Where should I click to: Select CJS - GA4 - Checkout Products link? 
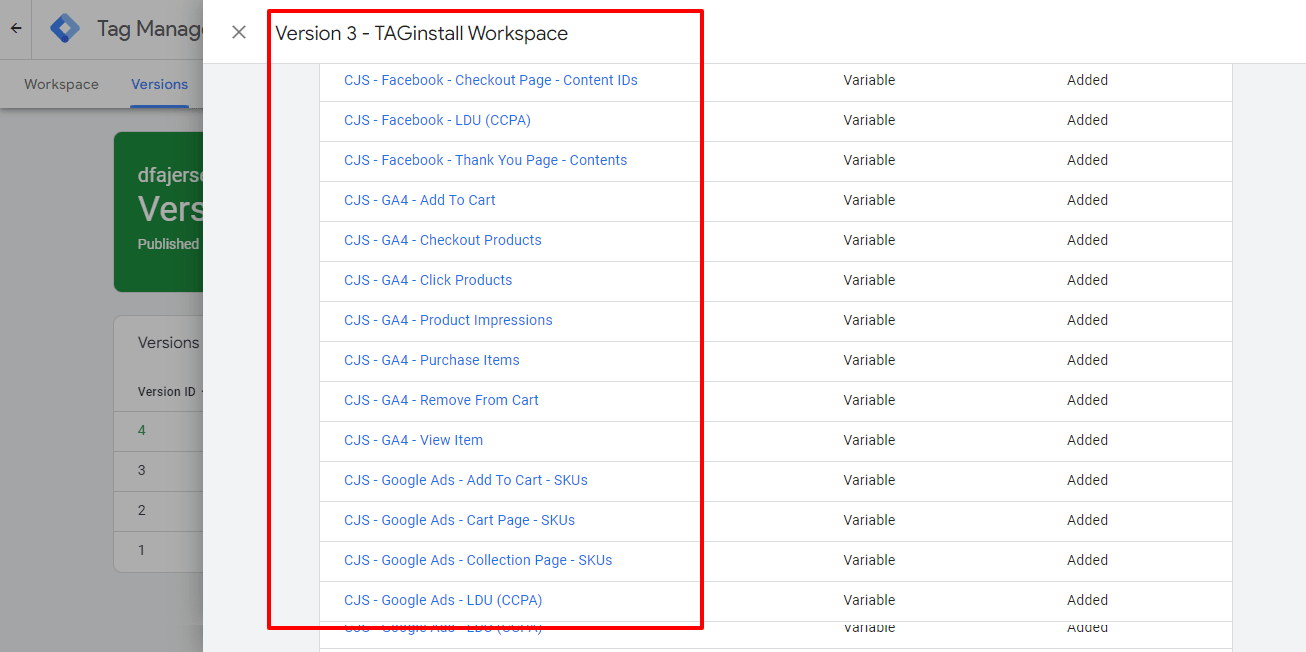(x=442, y=240)
